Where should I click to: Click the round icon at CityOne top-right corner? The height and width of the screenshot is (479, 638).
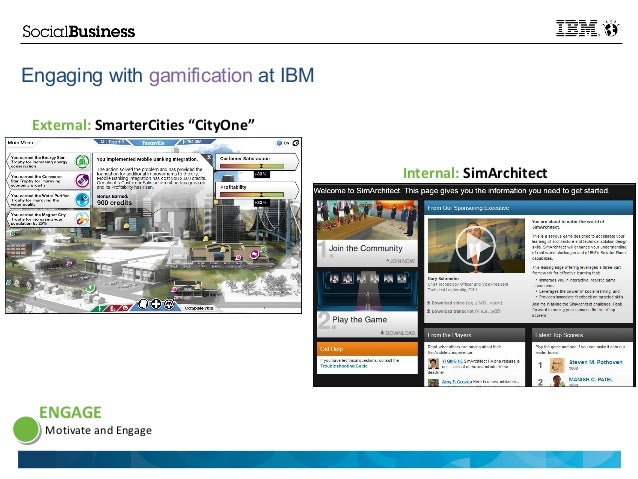[x=296, y=143]
